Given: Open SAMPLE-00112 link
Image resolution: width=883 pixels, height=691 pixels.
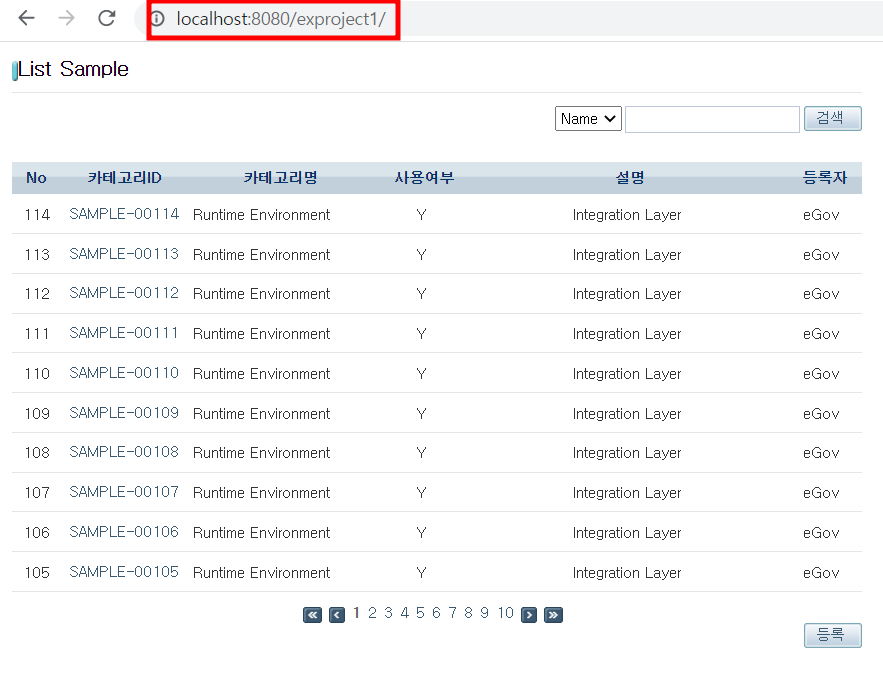Looking at the screenshot, I should (124, 293).
